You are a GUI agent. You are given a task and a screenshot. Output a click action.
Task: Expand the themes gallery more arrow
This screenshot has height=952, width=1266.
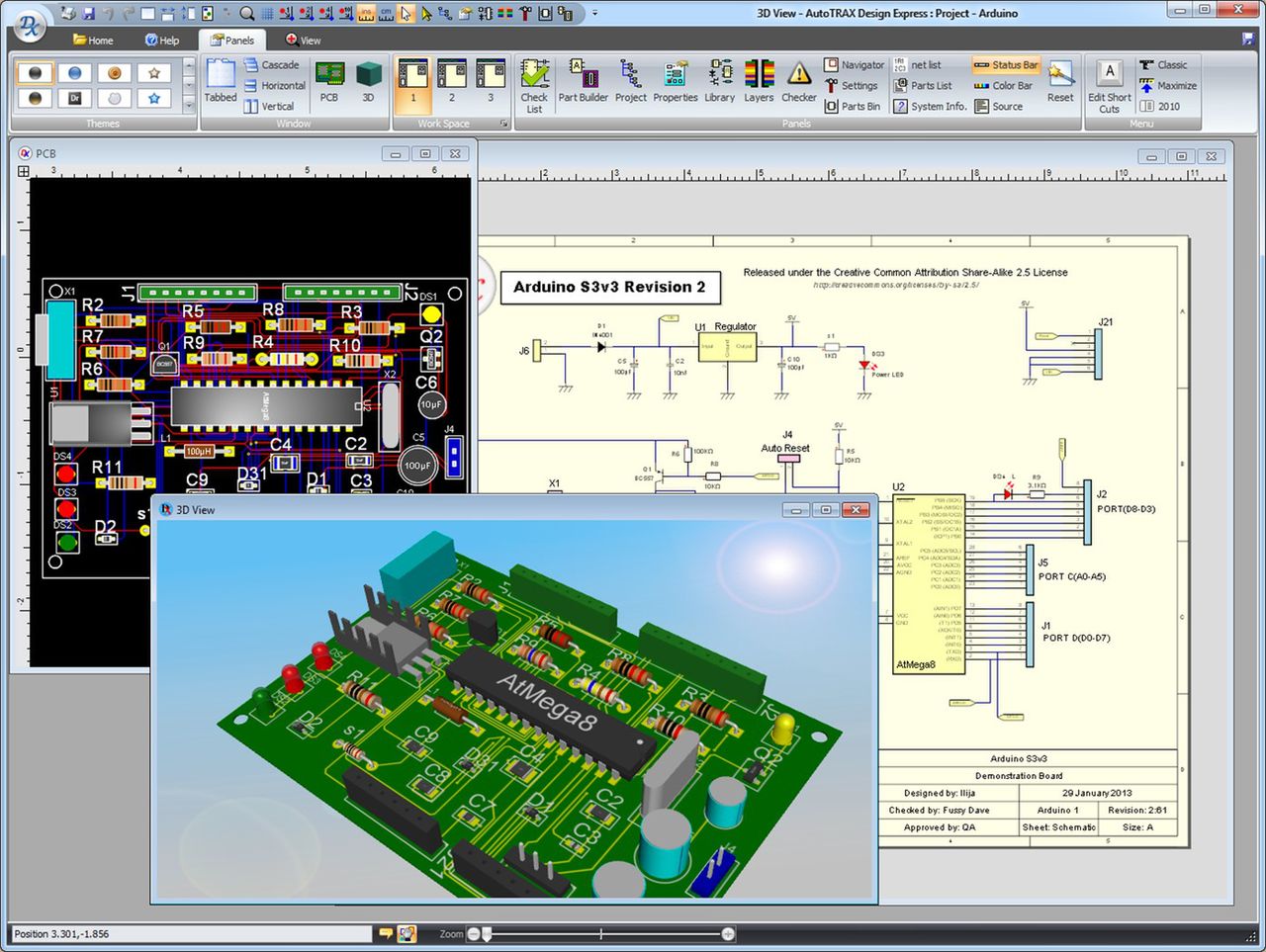click(189, 104)
